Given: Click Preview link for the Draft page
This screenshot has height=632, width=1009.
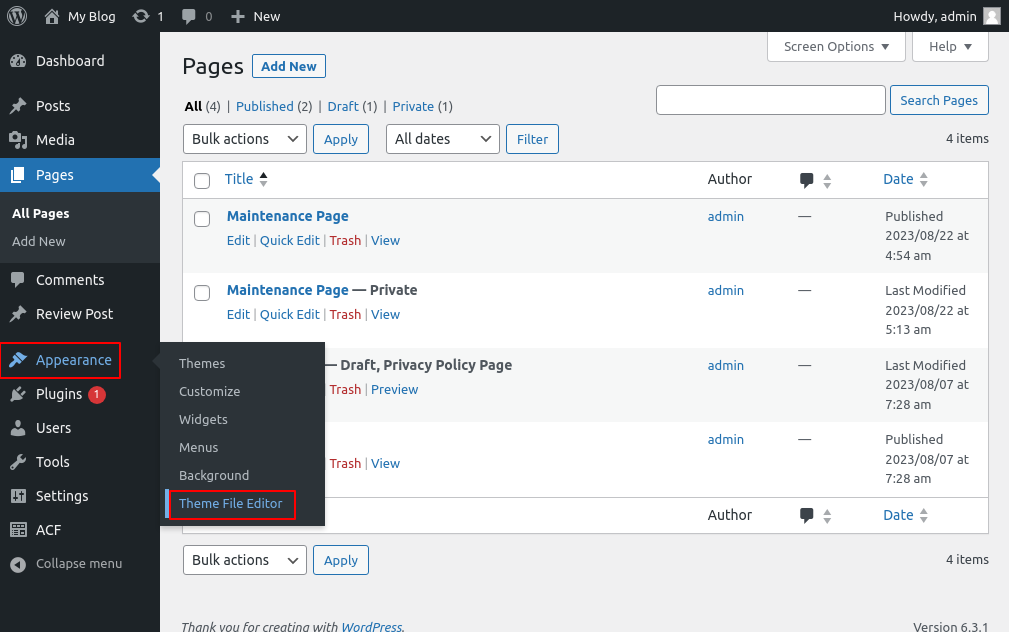Looking at the screenshot, I should 394,390.
